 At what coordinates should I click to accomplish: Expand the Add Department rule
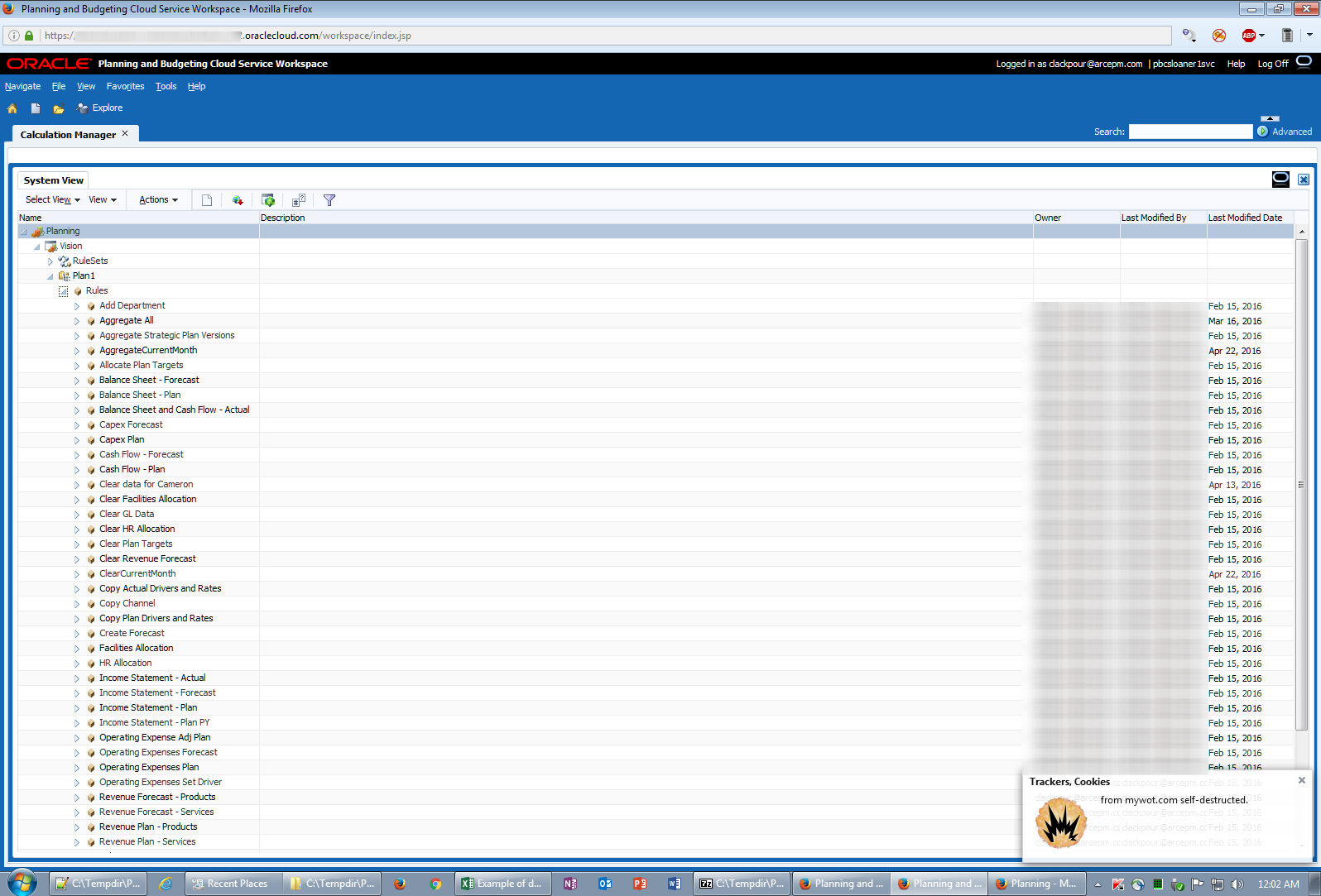(x=77, y=306)
